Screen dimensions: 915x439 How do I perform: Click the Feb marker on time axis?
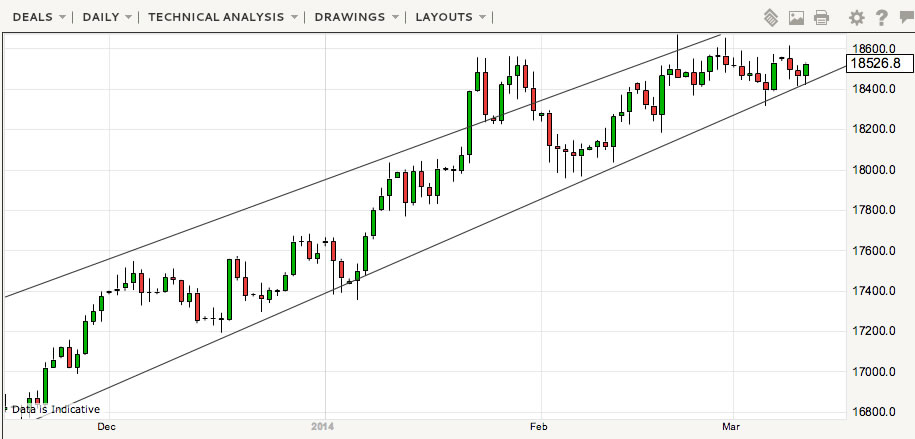540,426
